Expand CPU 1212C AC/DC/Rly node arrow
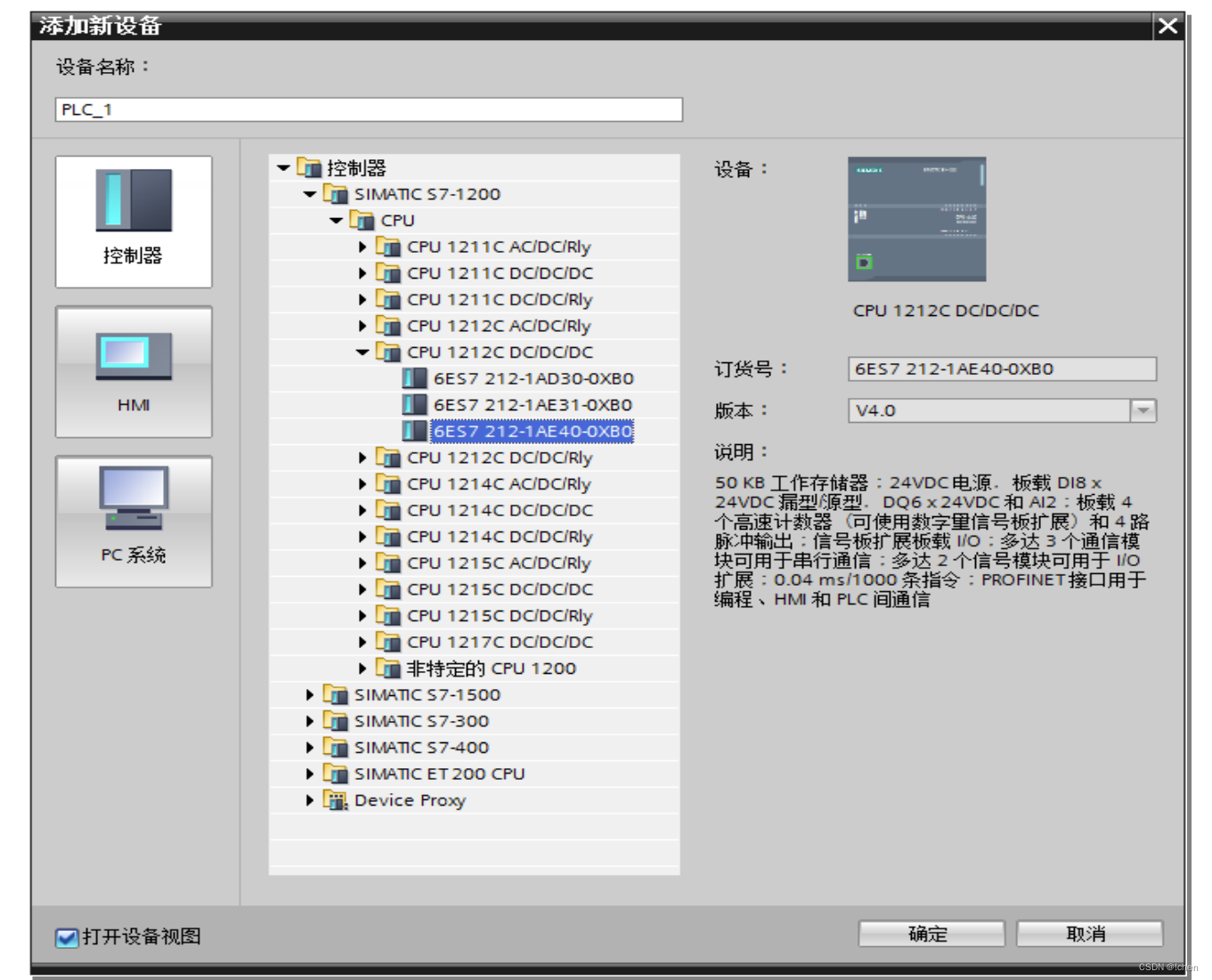 pyautogui.click(x=362, y=326)
